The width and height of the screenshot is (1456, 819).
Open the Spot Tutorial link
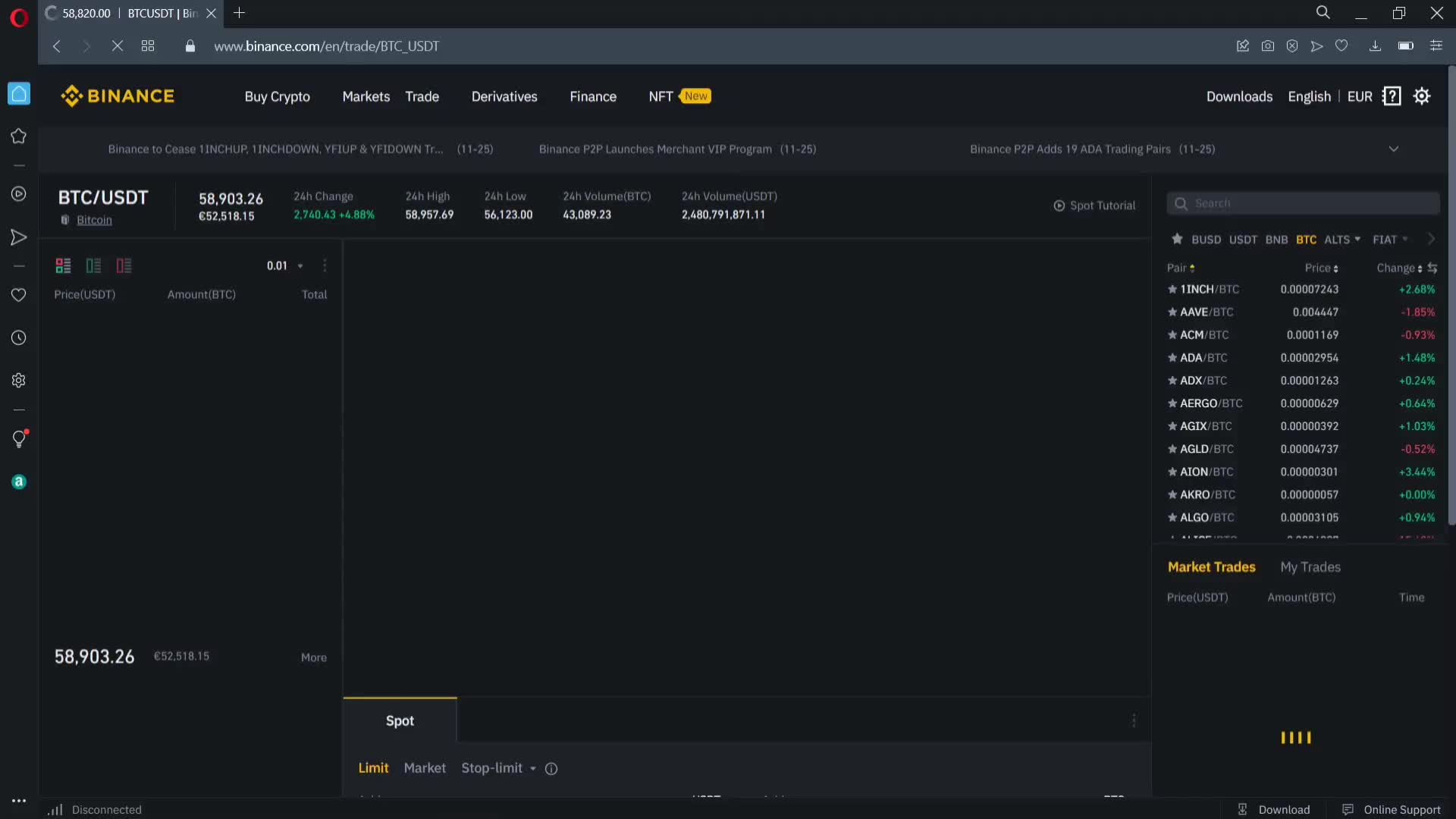(1094, 206)
